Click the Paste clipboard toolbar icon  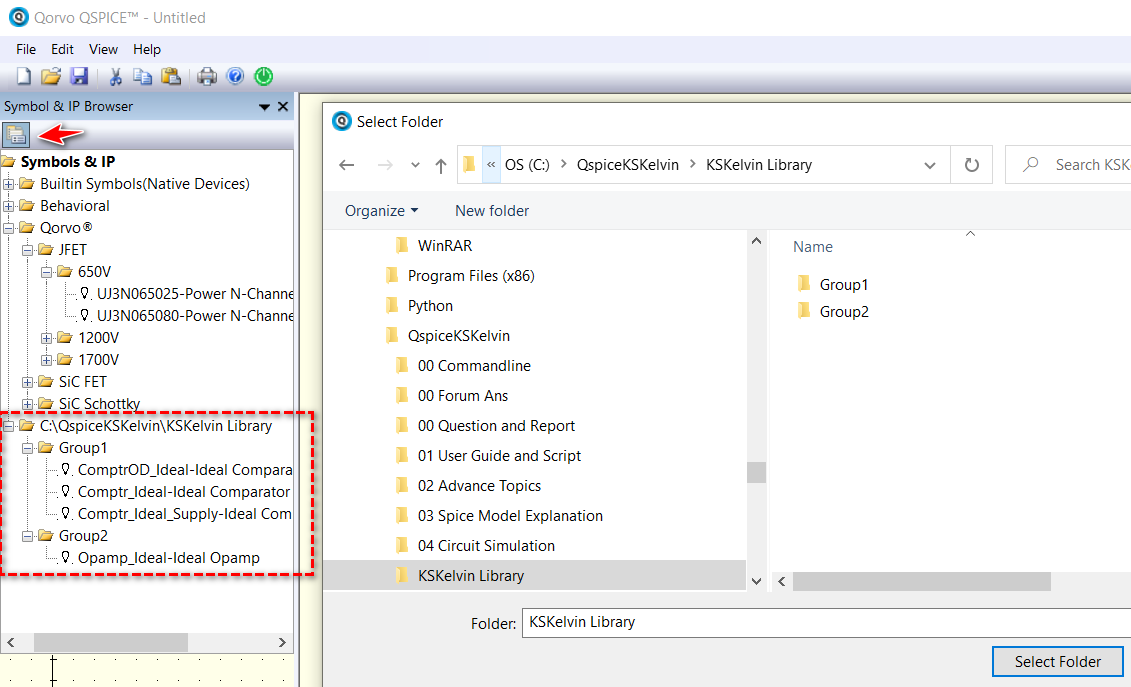(171, 76)
